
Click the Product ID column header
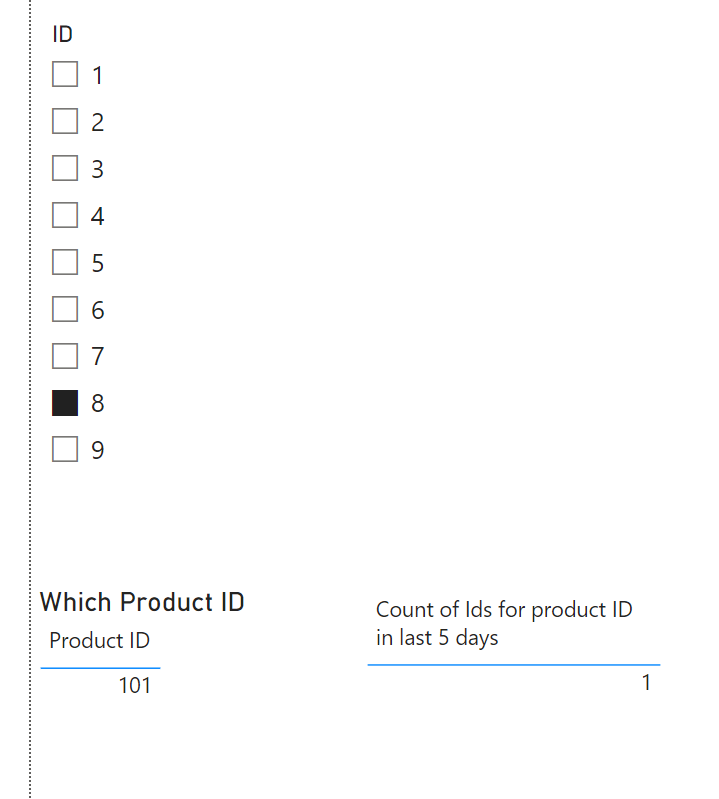[99, 641]
